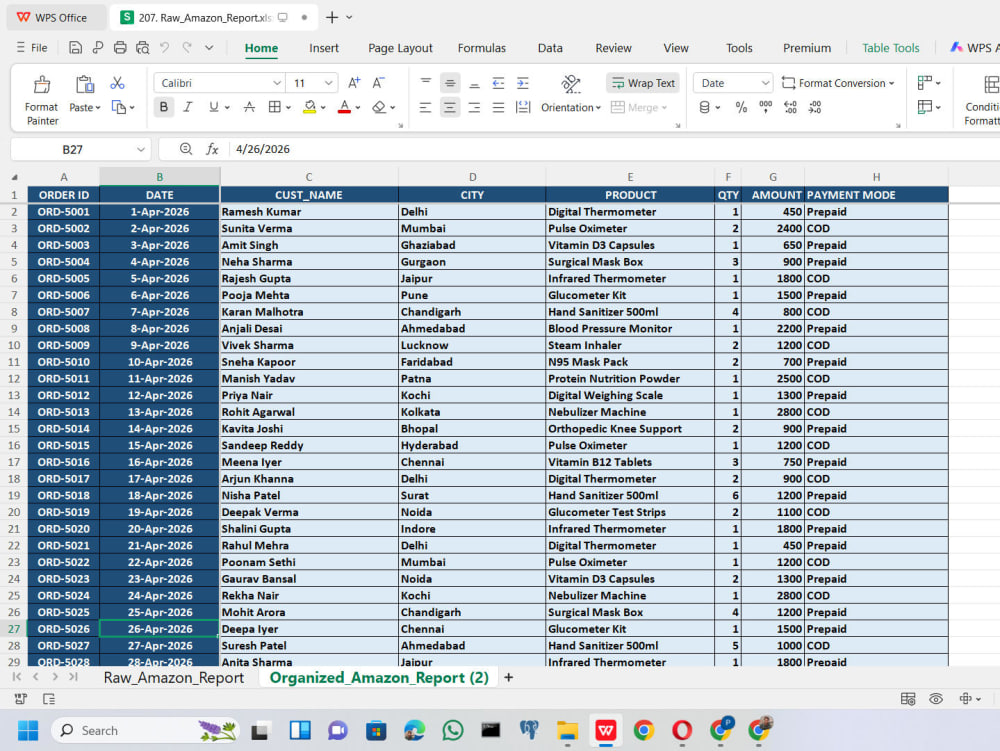Image resolution: width=1000 pixels, height=751 pixels.
Task: Expand the borders dropdown arrow
Action: (x=288, y=108)
